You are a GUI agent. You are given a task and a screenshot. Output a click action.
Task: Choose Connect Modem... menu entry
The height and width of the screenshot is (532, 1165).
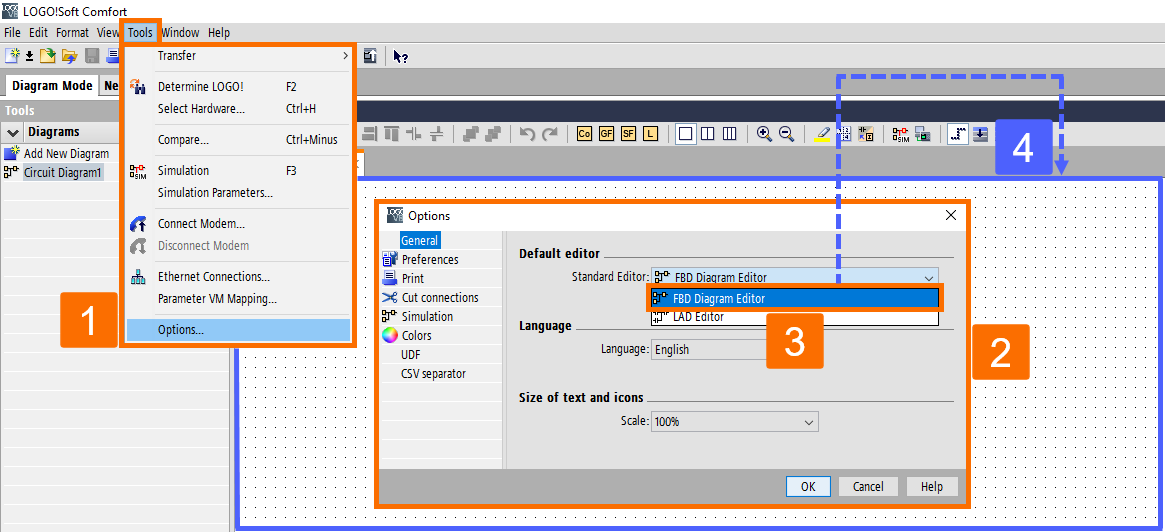(x=238, y=224)
